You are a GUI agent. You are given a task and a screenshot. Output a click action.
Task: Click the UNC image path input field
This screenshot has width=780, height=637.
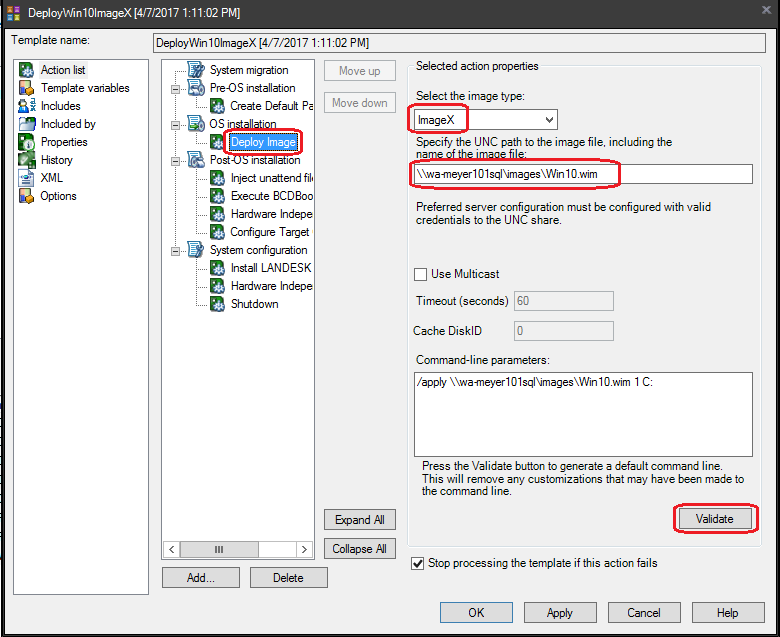pos(583,174)
